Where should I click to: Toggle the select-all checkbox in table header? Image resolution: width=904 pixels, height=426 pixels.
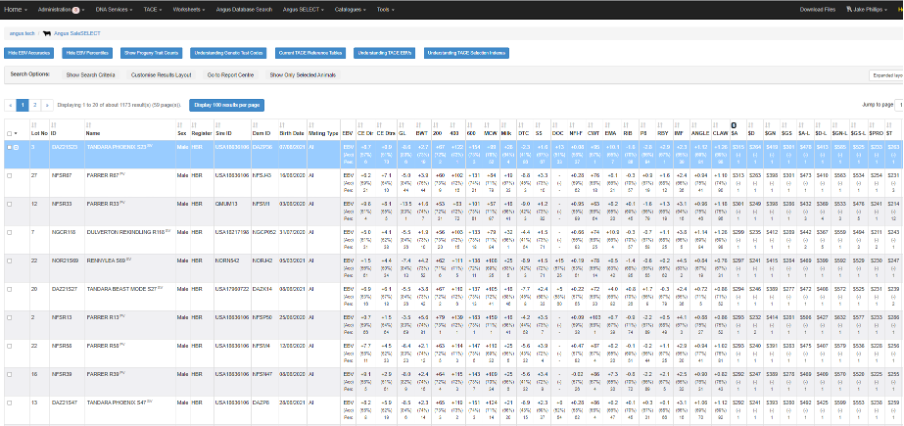(10, 133)
